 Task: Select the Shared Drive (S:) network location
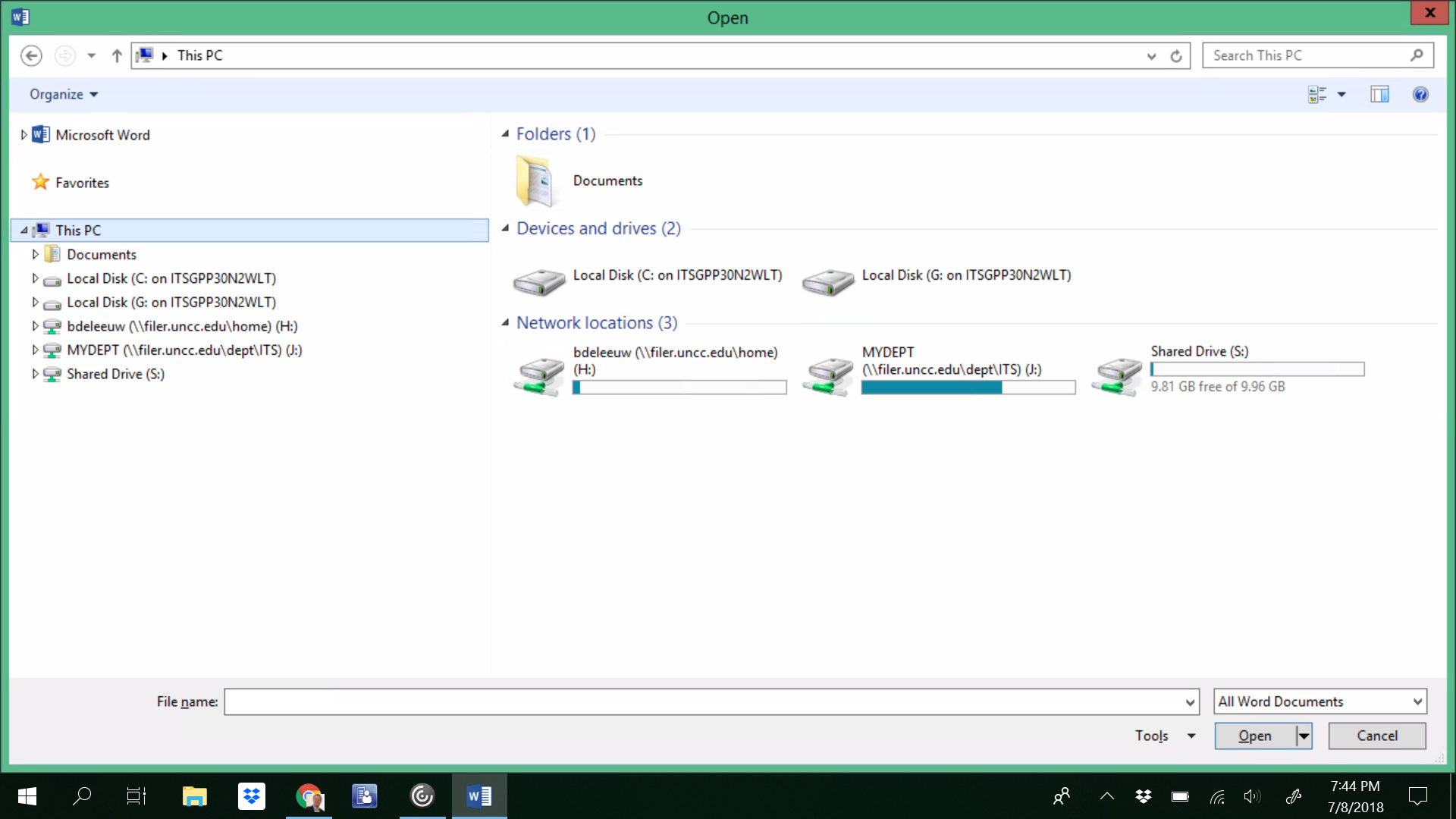1200,352
